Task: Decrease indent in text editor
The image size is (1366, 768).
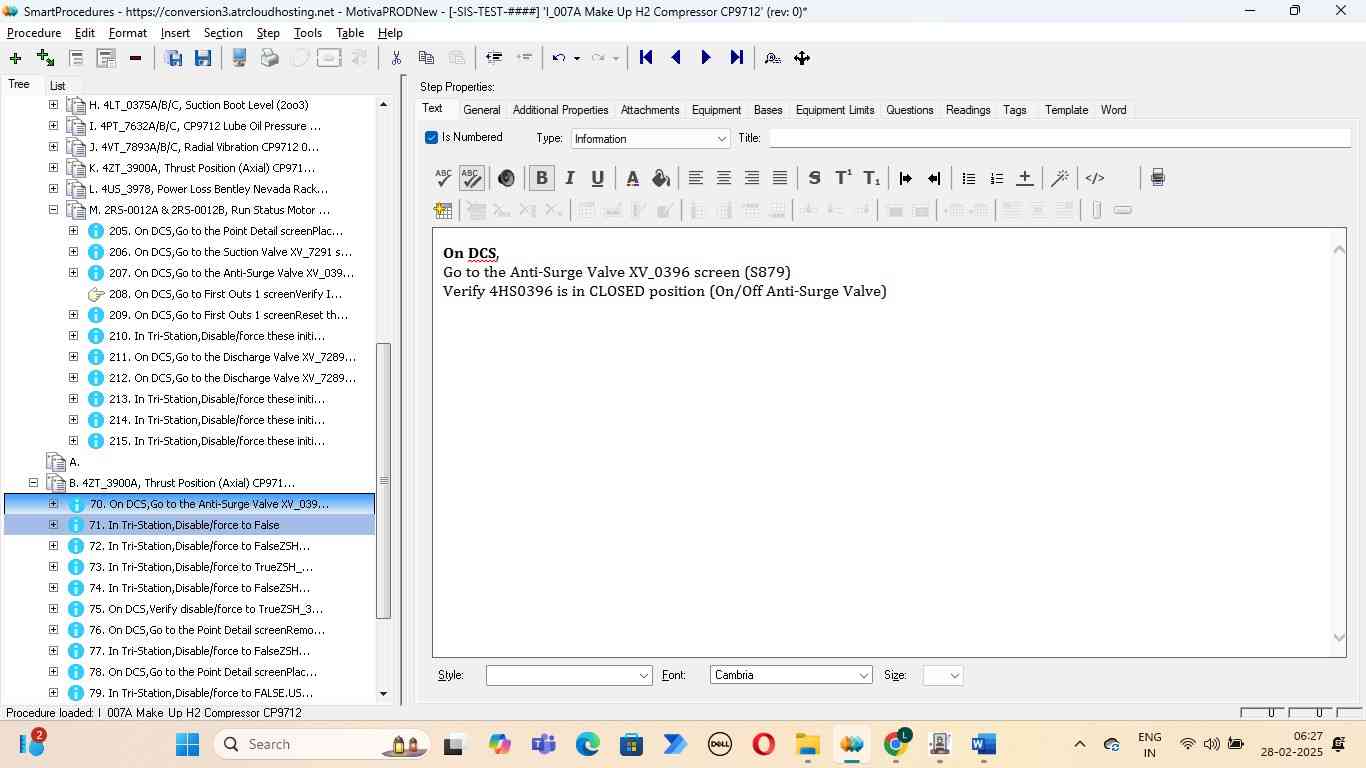Action: [934, 178]
